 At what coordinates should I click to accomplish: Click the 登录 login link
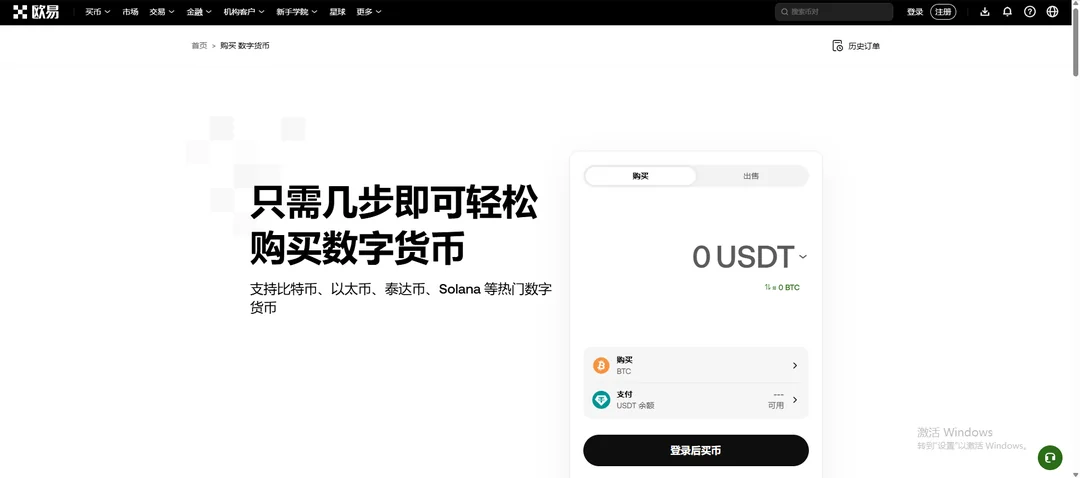(915, 12)
